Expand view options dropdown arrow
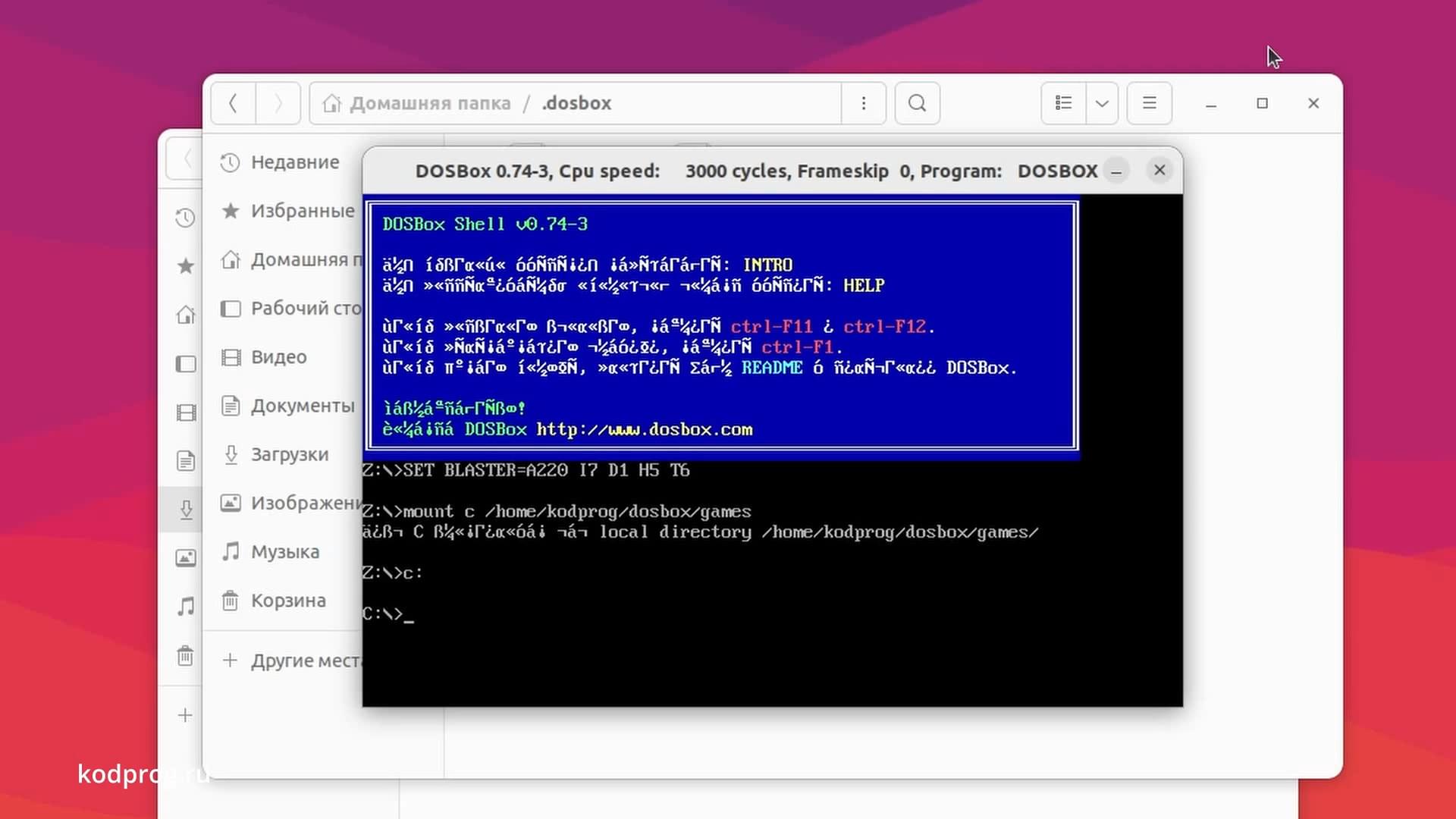Screen dimensions: 1456x819 click(x=1103, y=103)
